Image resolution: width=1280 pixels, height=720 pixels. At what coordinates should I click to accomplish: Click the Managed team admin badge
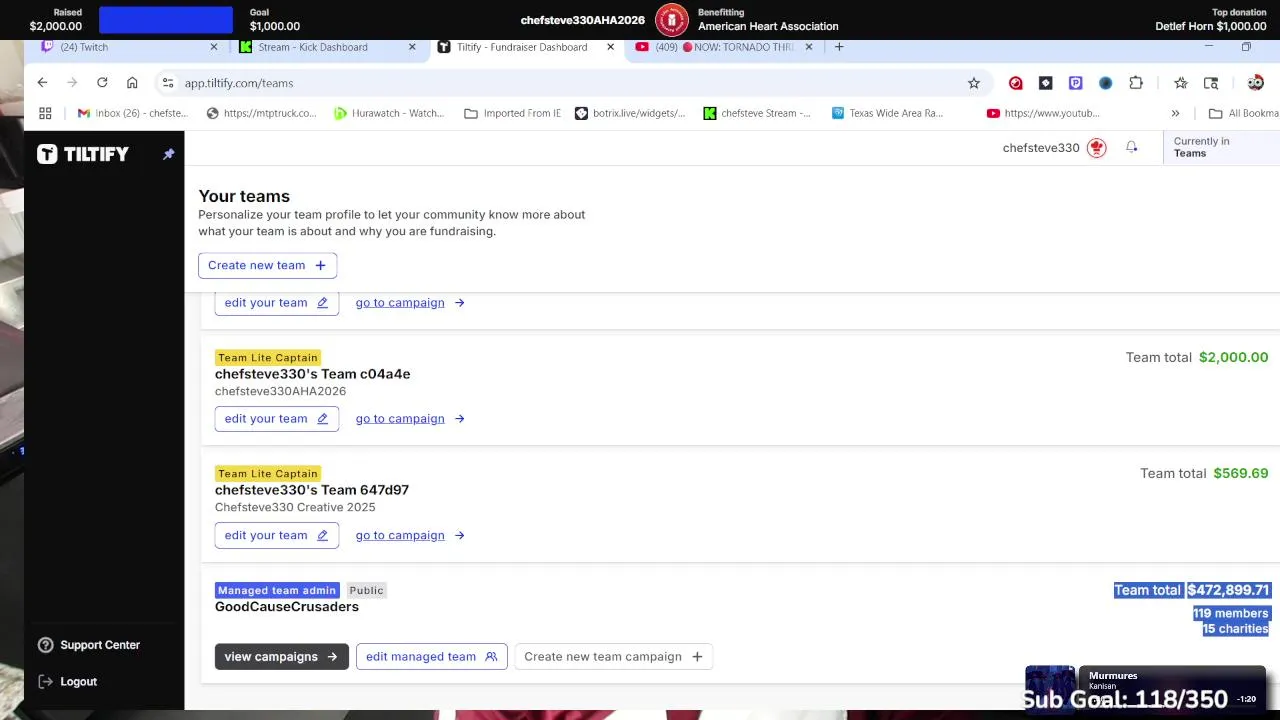coord(277,590)
